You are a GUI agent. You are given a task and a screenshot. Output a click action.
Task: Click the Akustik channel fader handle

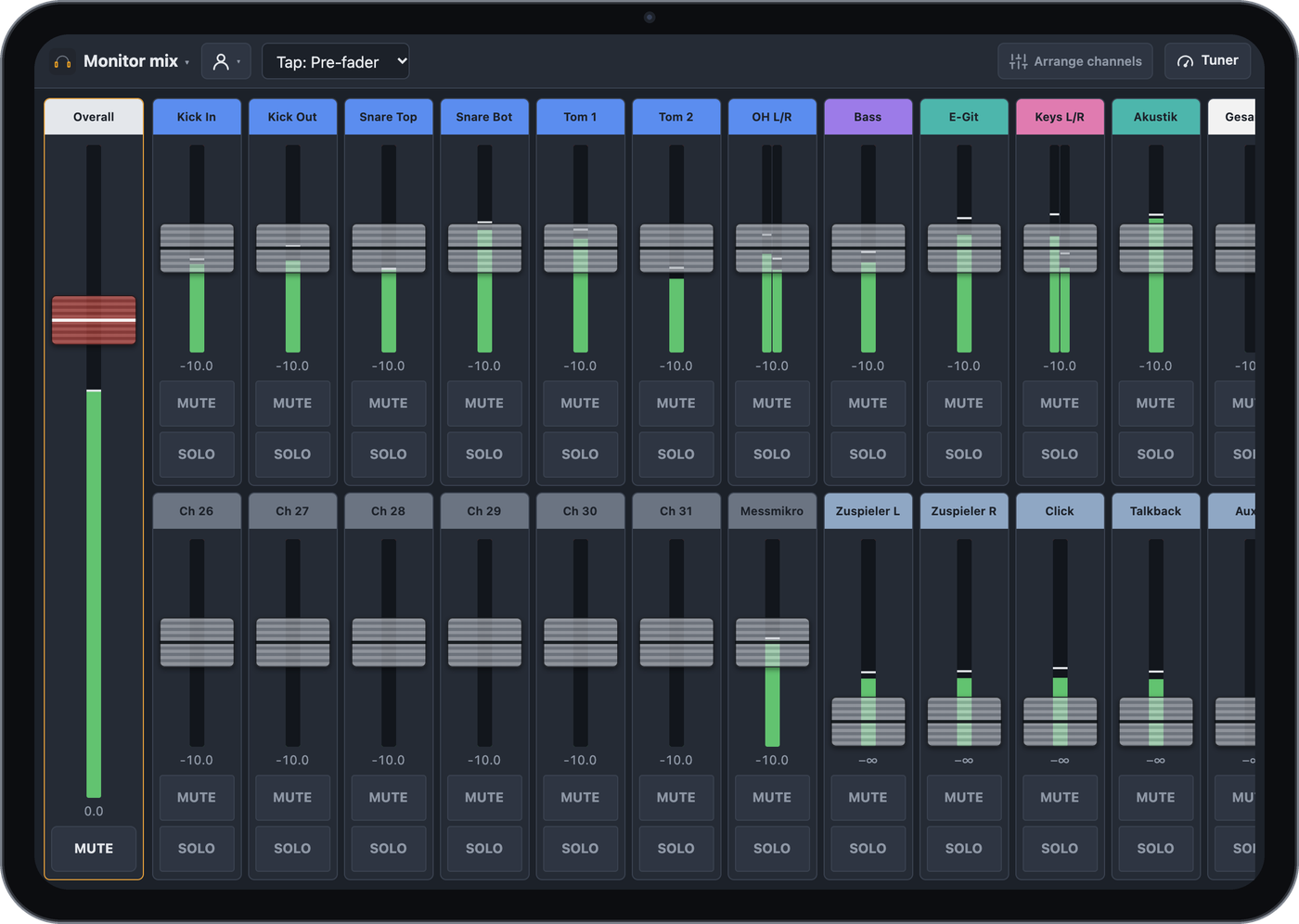tap(1156, 248)
